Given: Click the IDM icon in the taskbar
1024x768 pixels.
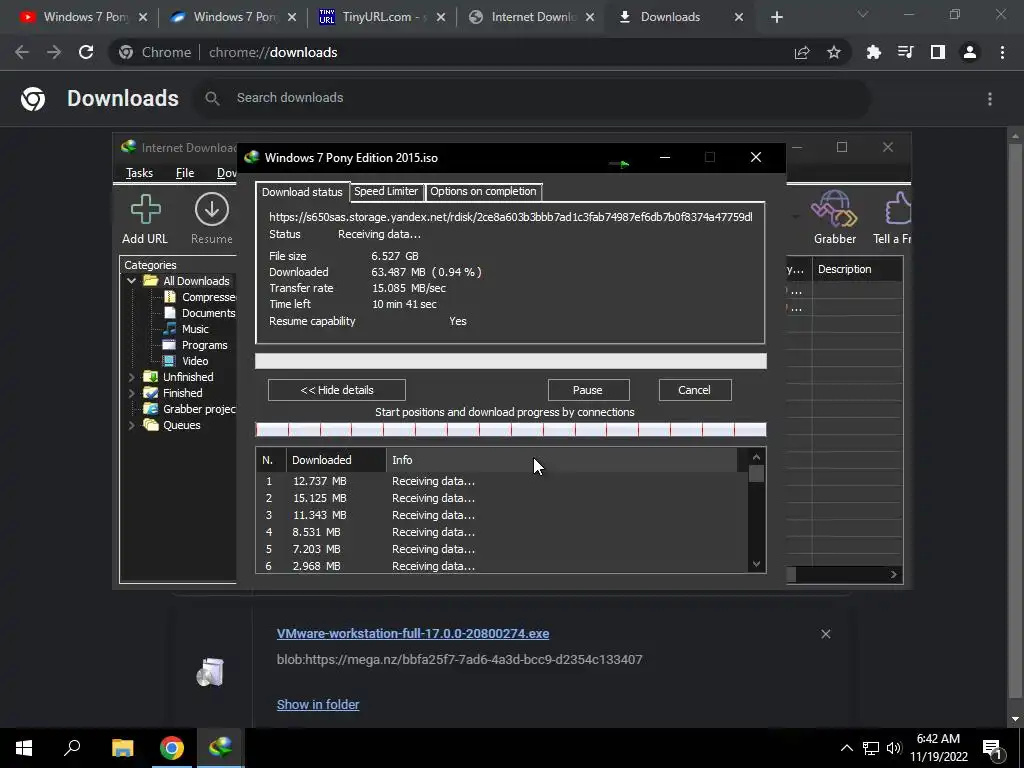Looking at the screenshot, I should (x=221, y=748).
